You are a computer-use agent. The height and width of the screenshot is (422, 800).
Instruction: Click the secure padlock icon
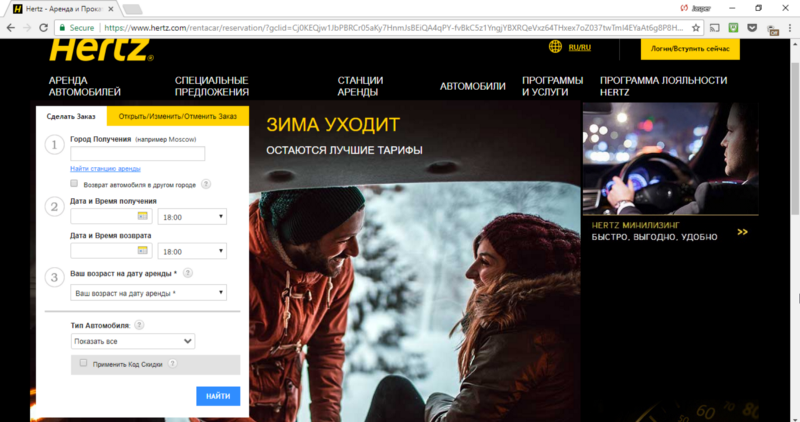point(62,28)
